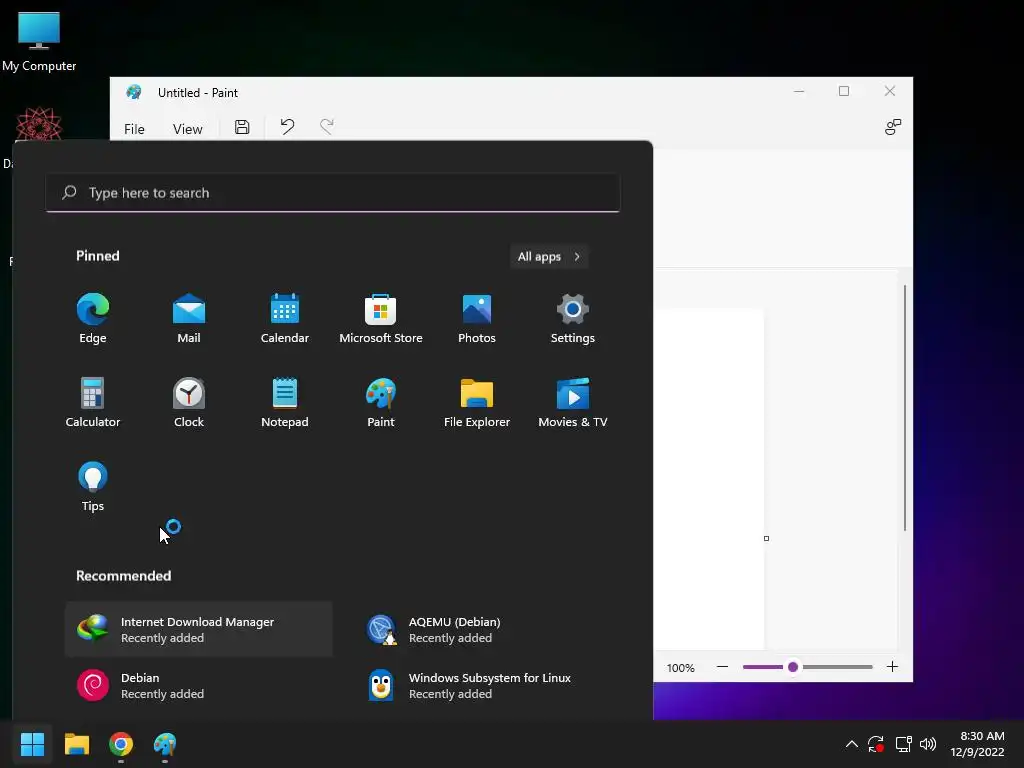Open recommended AQEMU (Debian) entry
This screenshot has width=1024, height=768.
coord(487,630)
